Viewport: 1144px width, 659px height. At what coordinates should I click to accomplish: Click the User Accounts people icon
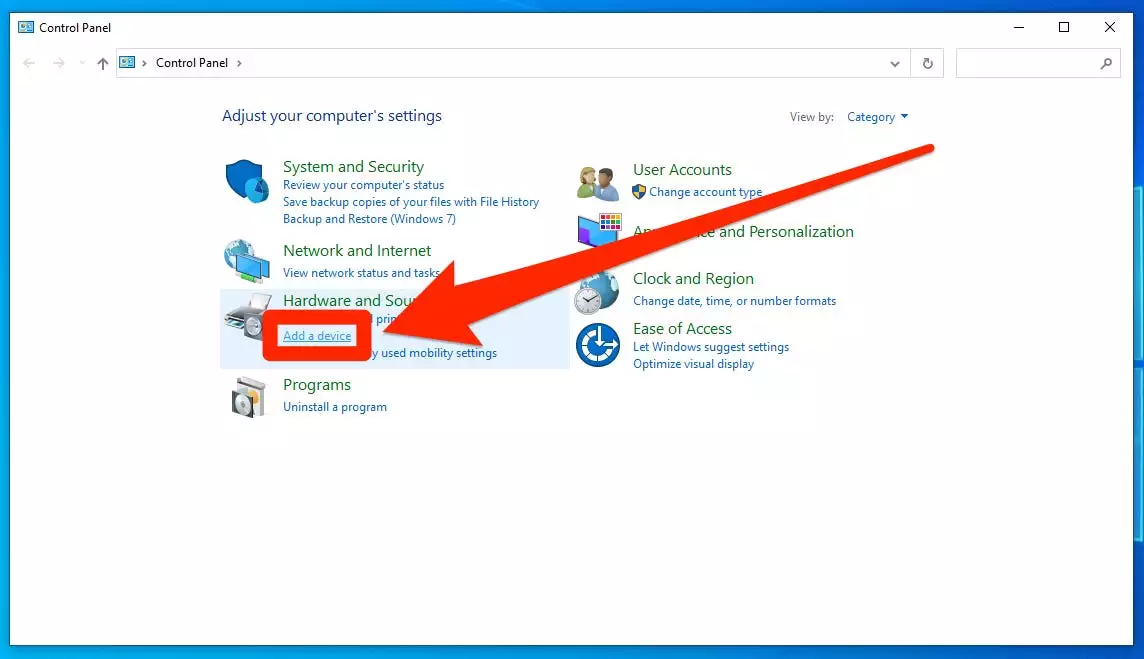click(598, 182)
